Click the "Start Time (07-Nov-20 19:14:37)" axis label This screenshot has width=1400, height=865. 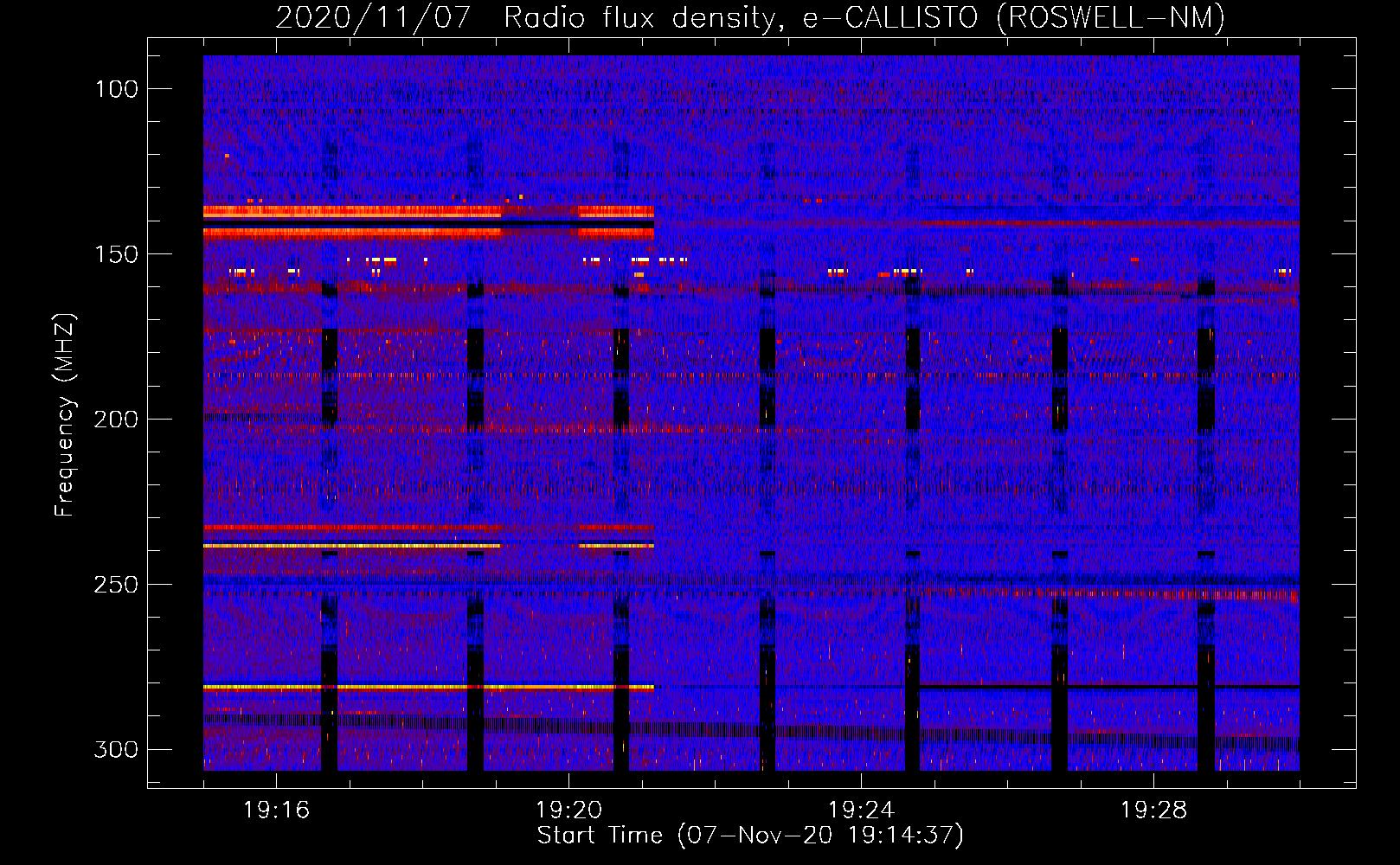(x=750, y=836)
